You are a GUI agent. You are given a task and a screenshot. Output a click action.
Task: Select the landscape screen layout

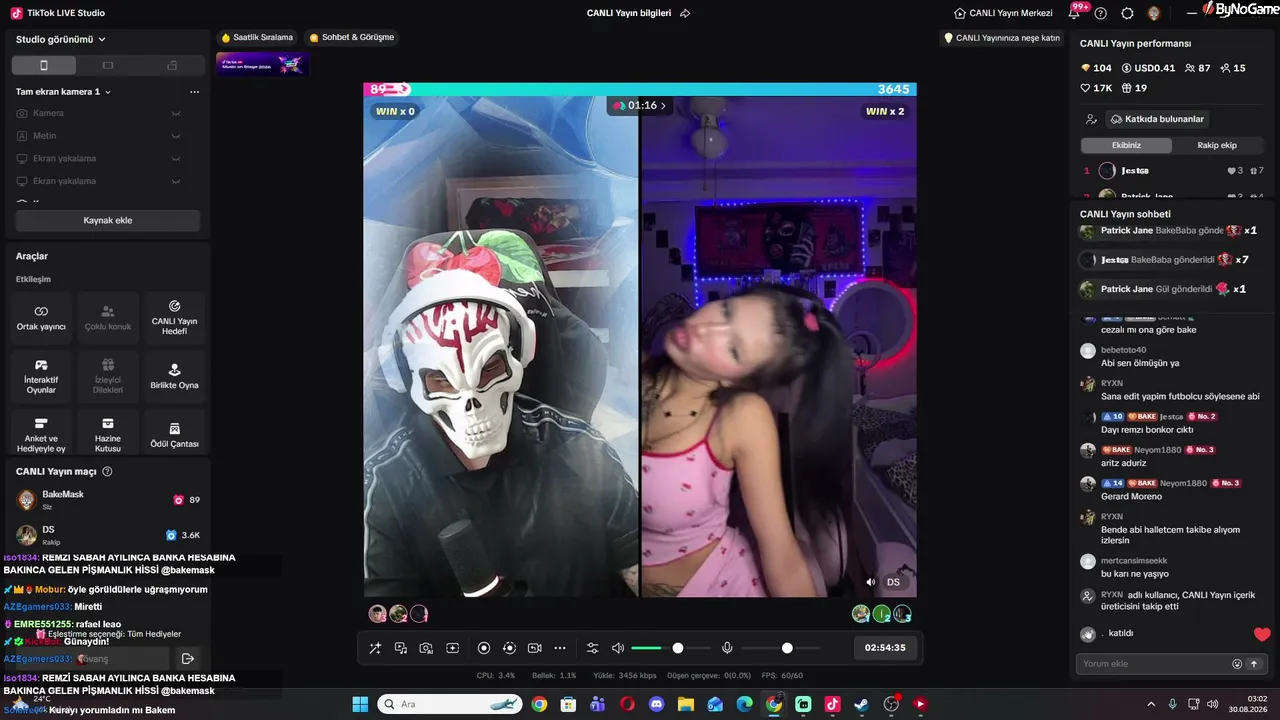click(x=108, y=65)
